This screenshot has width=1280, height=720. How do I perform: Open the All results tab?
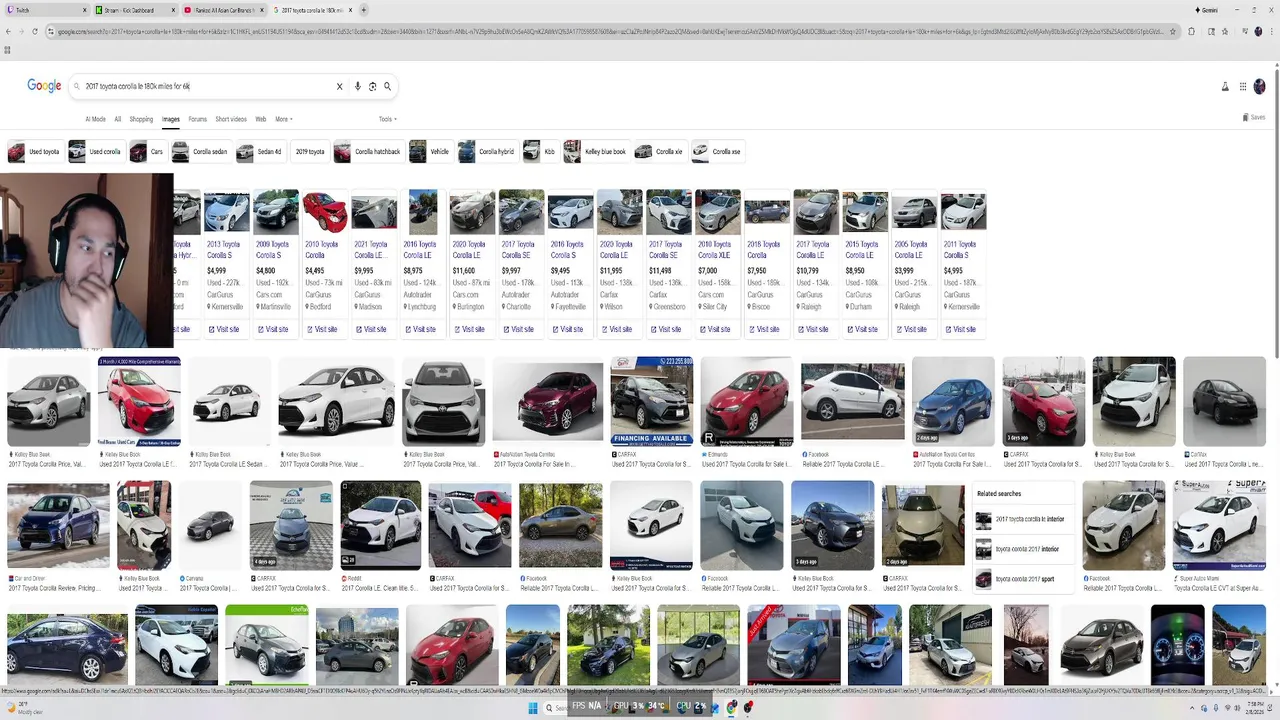pos(117,119)
